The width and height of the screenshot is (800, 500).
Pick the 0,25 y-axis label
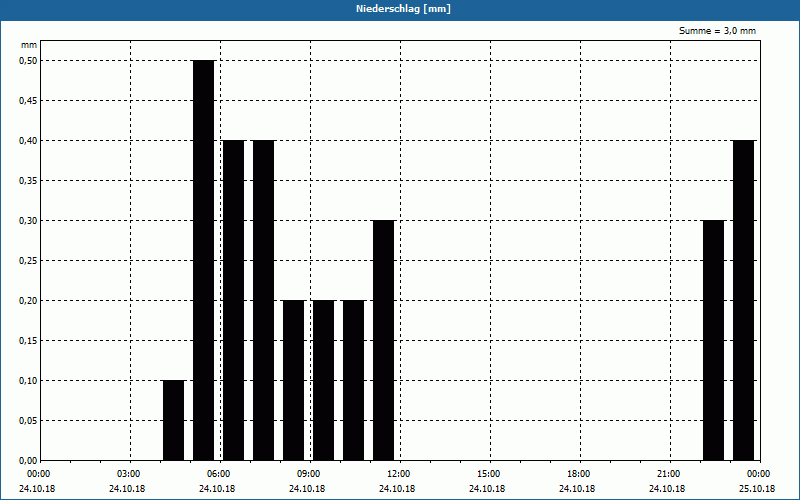coord(28,261)
